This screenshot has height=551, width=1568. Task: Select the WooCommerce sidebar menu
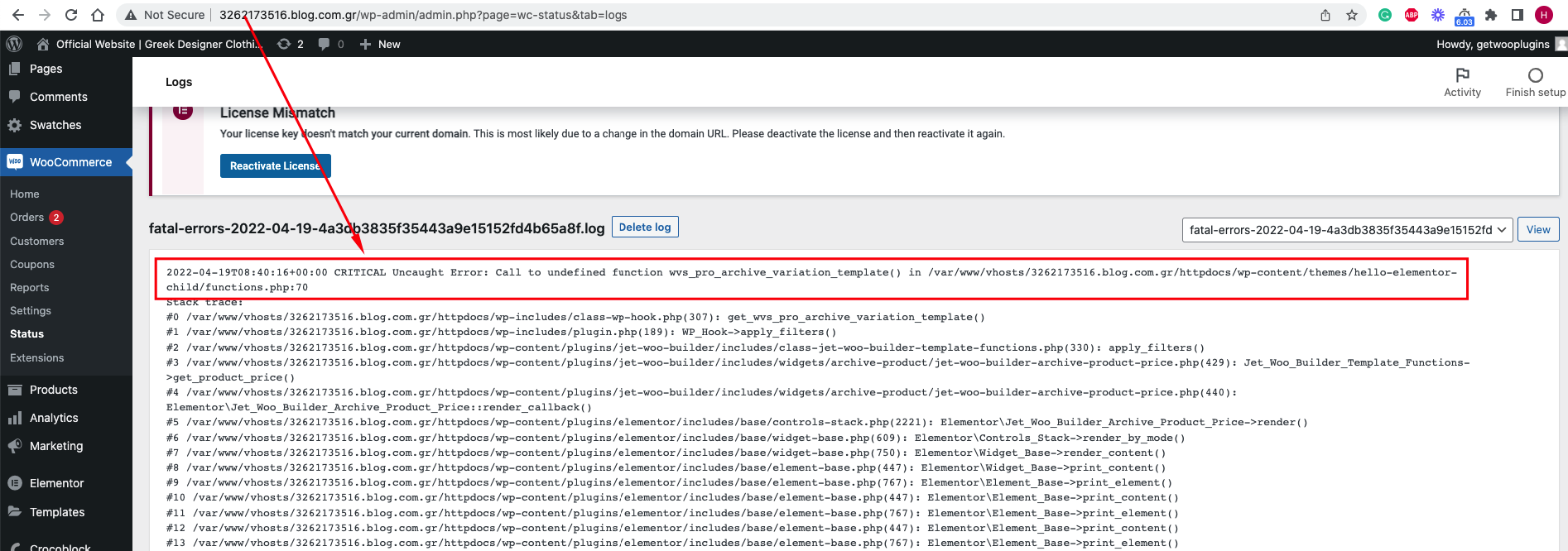[66, 162]
